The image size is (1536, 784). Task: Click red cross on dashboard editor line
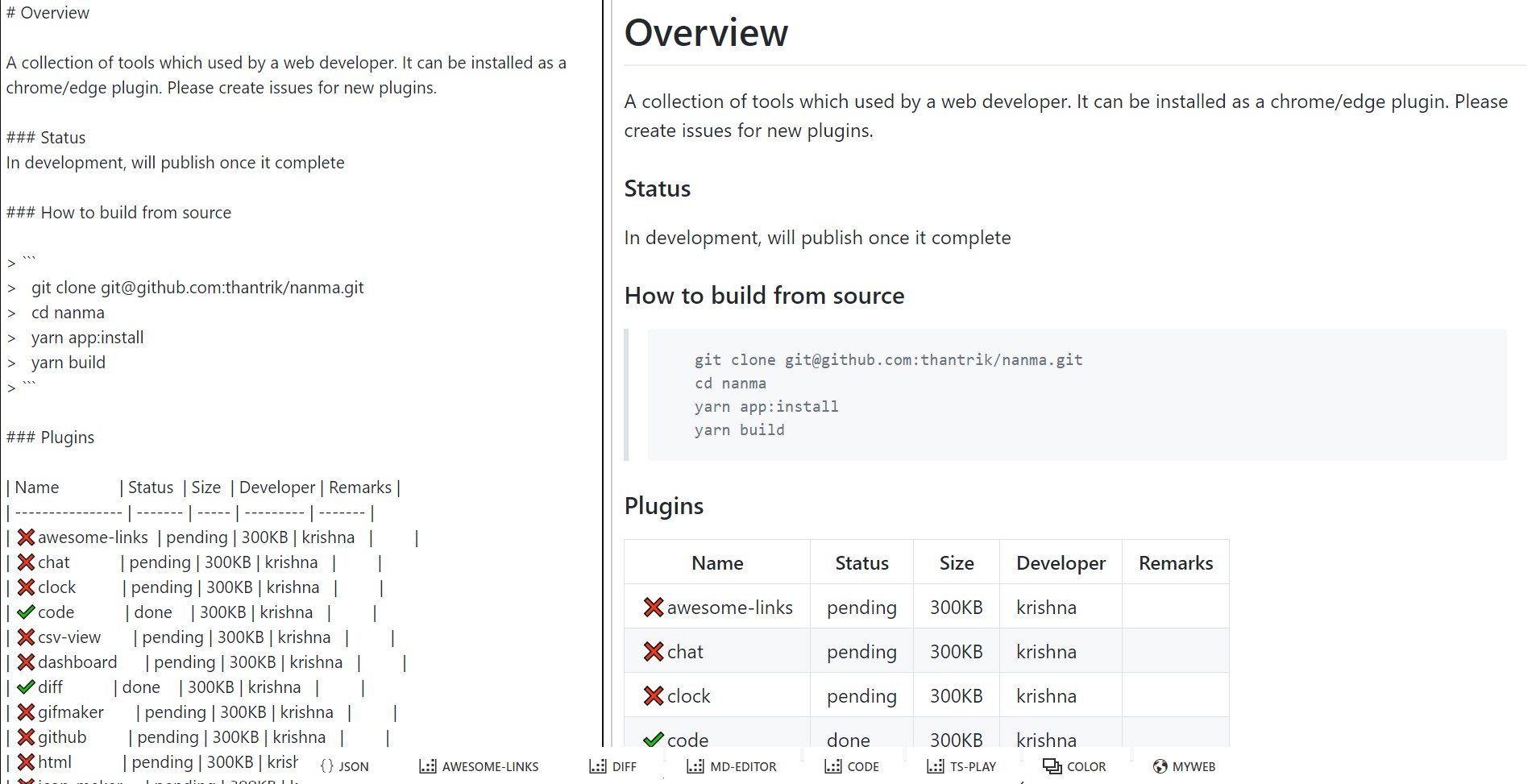coord(26,662)
